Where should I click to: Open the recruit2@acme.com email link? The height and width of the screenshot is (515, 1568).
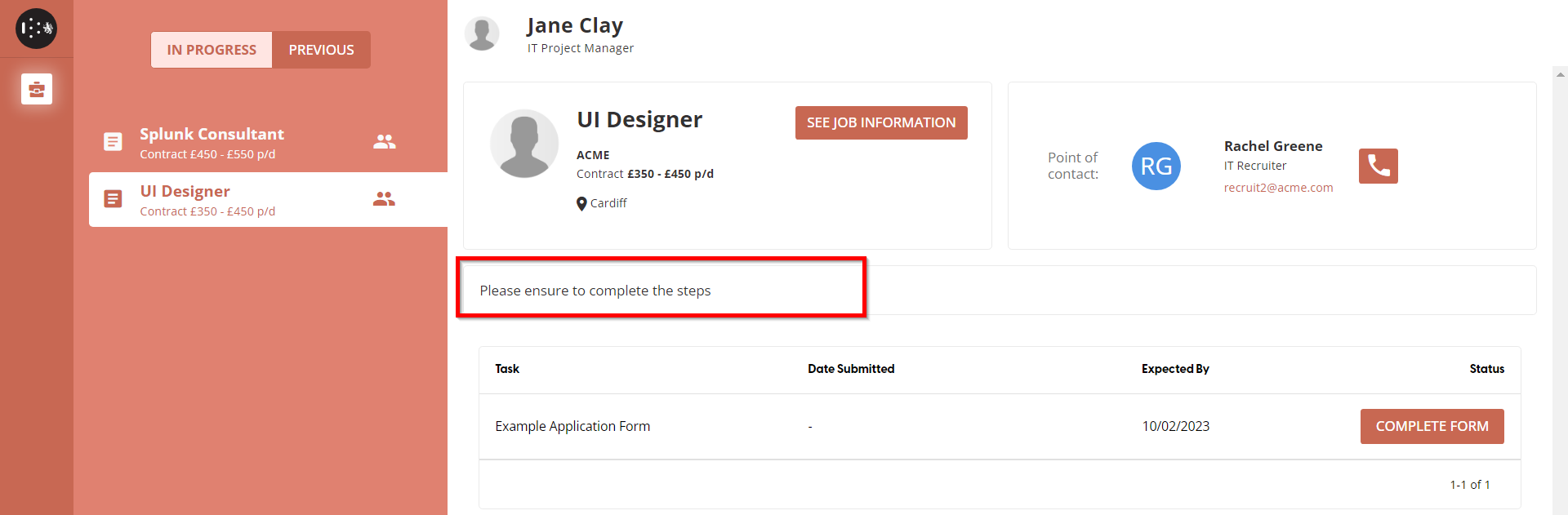[x=1278, y=188]
